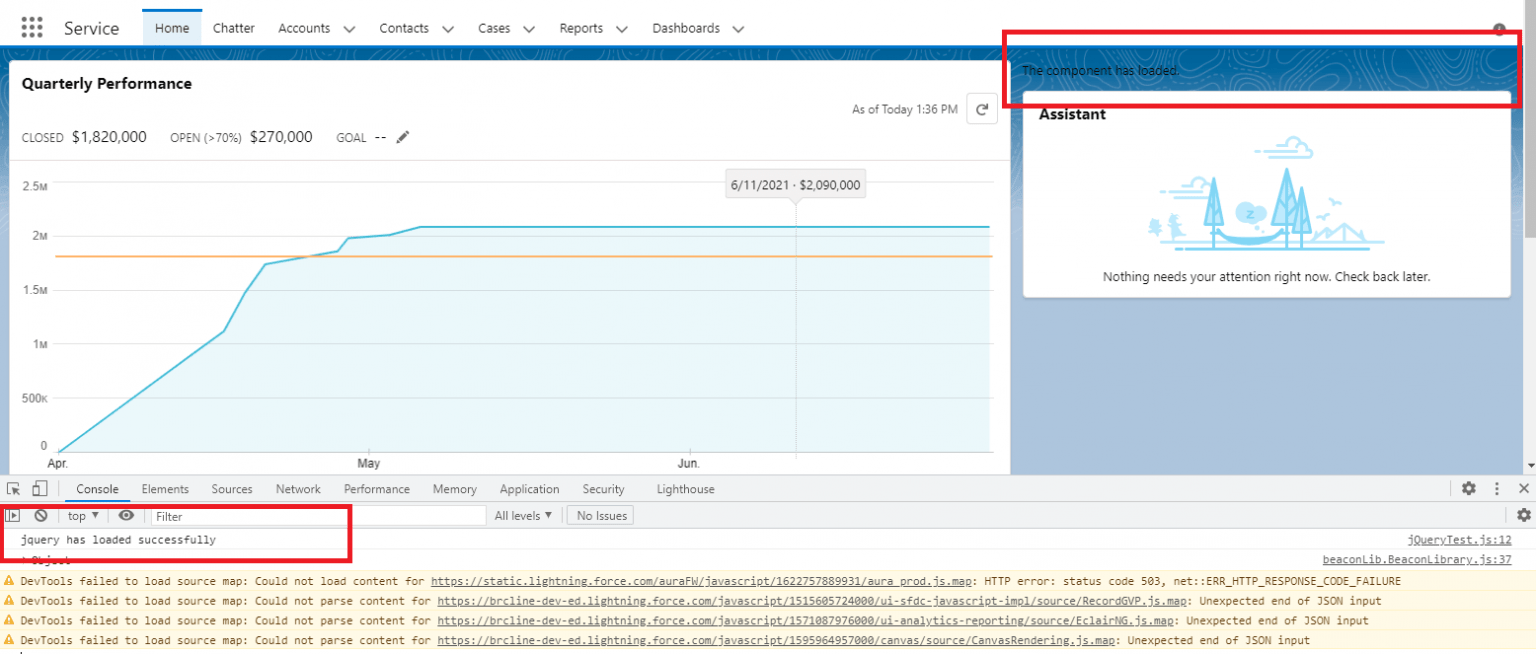
Task: Open the top JavaScript context dropdown
Action: pos(83,516)
